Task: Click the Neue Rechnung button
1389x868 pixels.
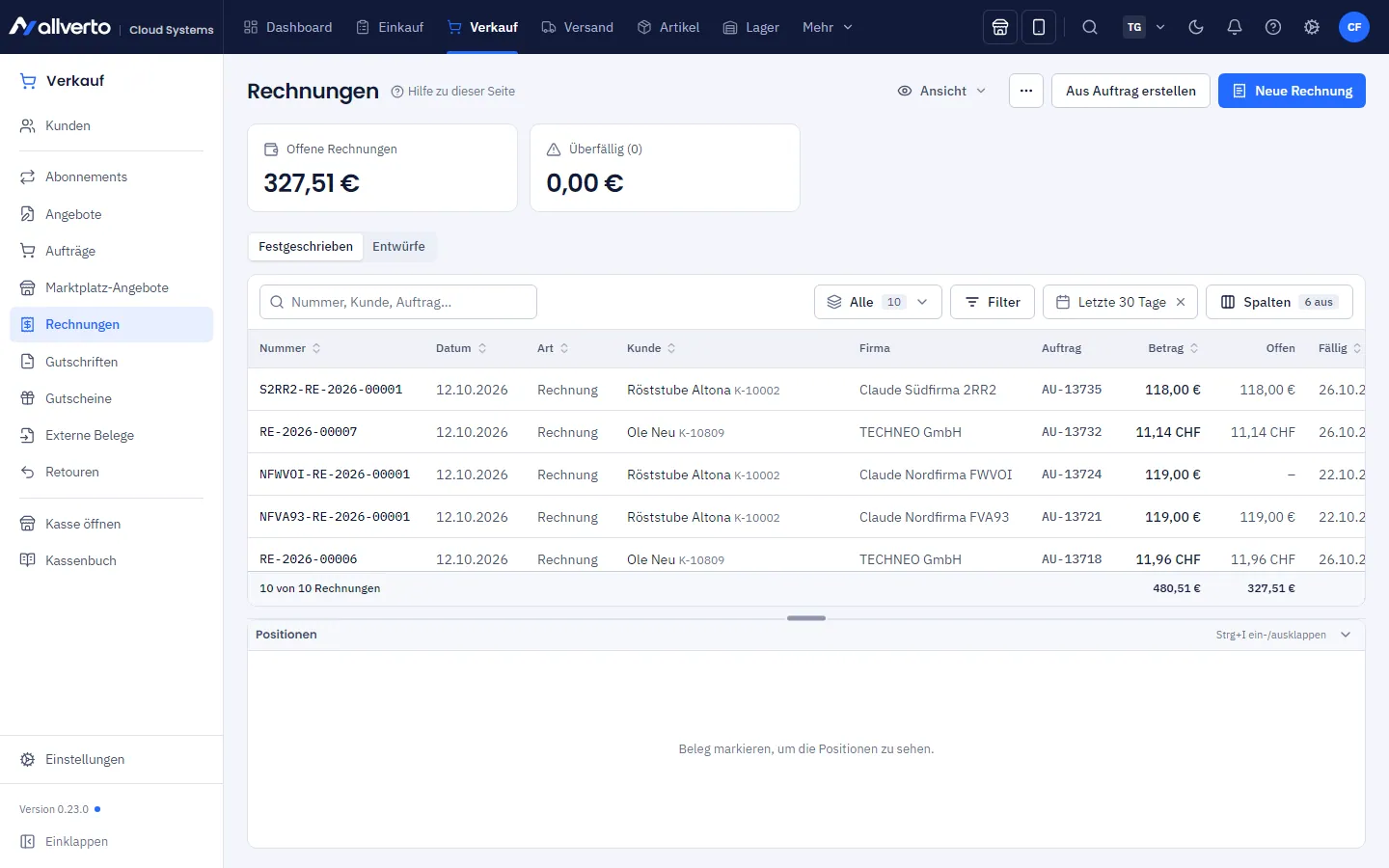Action: 1292,91
